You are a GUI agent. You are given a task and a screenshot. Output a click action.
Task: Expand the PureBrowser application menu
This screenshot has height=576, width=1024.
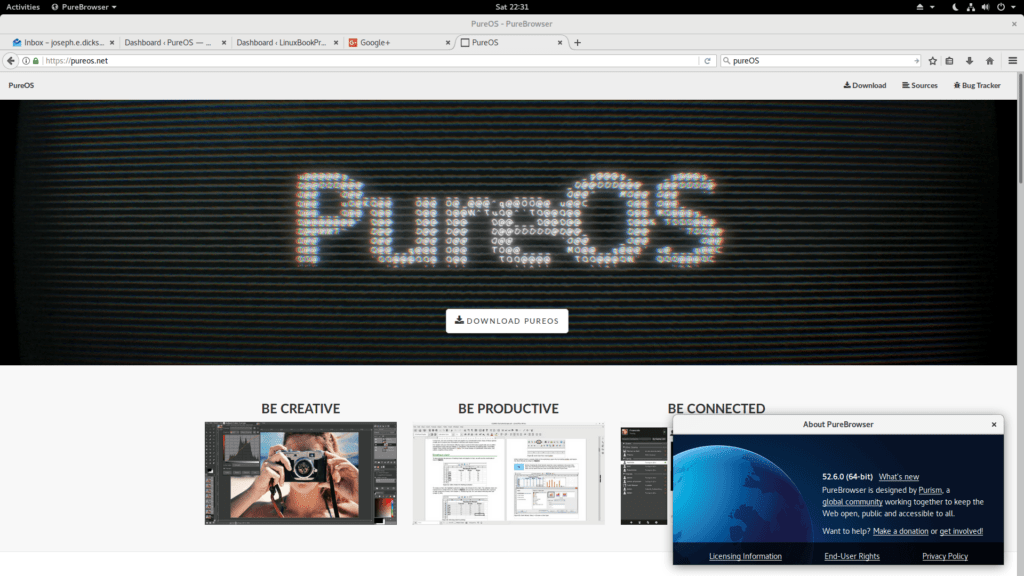pyautogui.click(x=84, y=7)
